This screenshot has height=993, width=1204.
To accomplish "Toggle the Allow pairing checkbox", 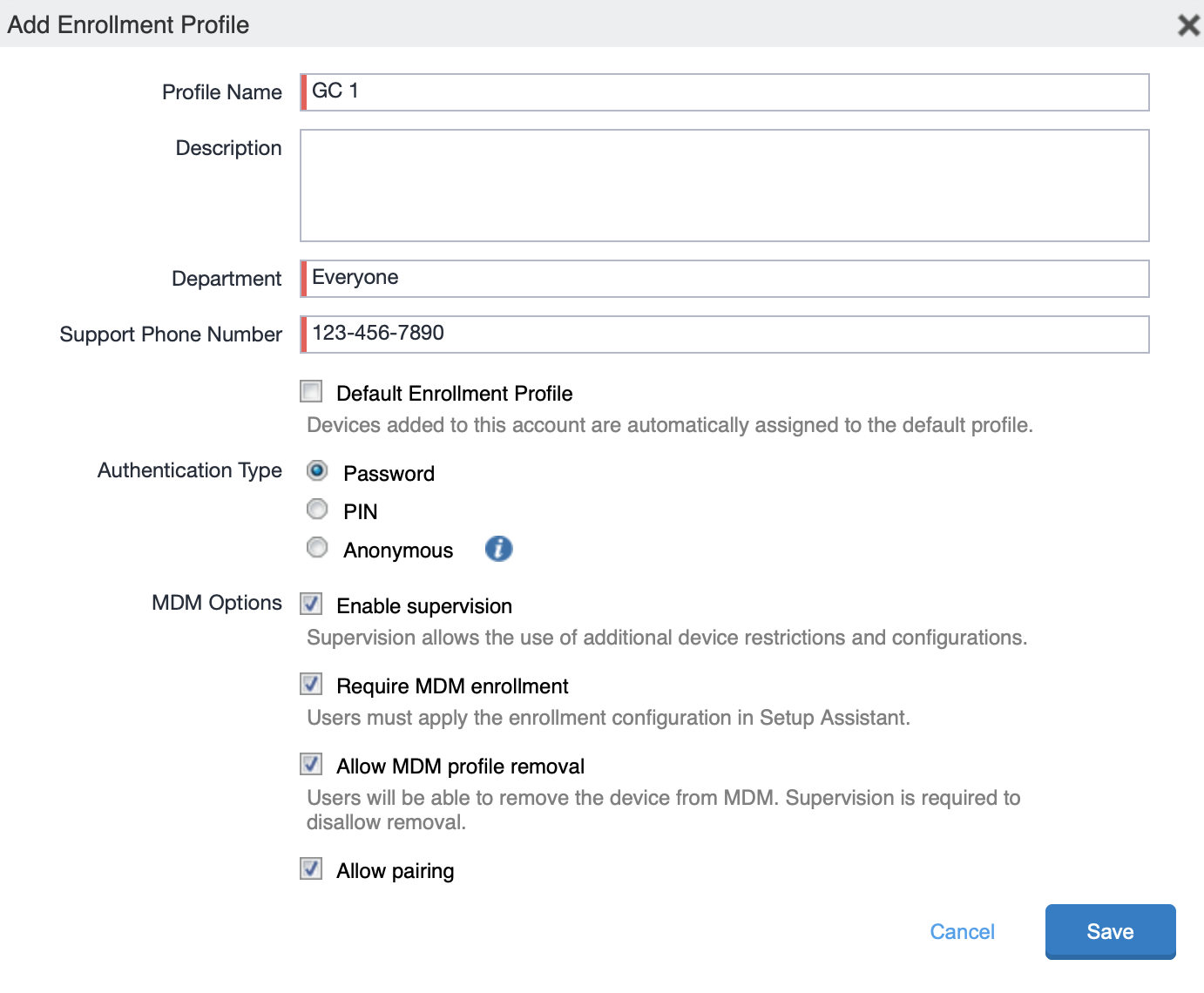I will (311, 868).
